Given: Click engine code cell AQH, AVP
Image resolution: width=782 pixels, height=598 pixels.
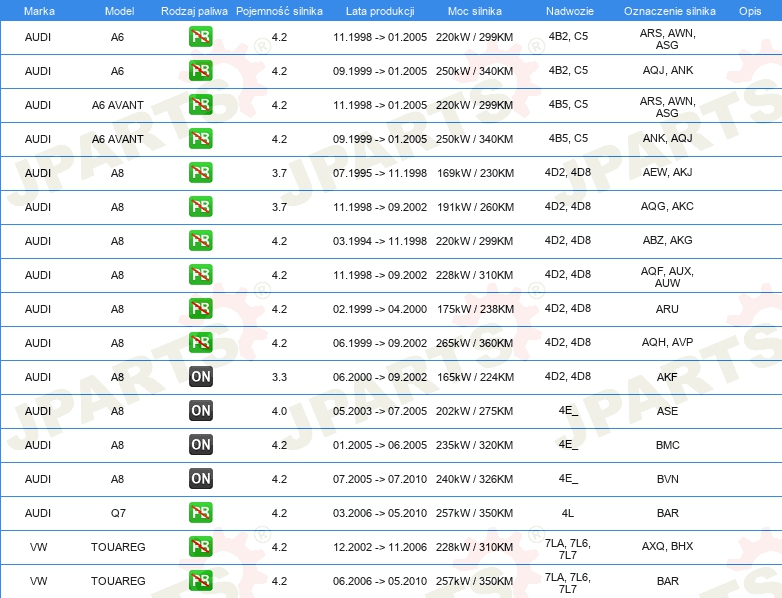Looking at the screenshot, I should pos(667,342).
